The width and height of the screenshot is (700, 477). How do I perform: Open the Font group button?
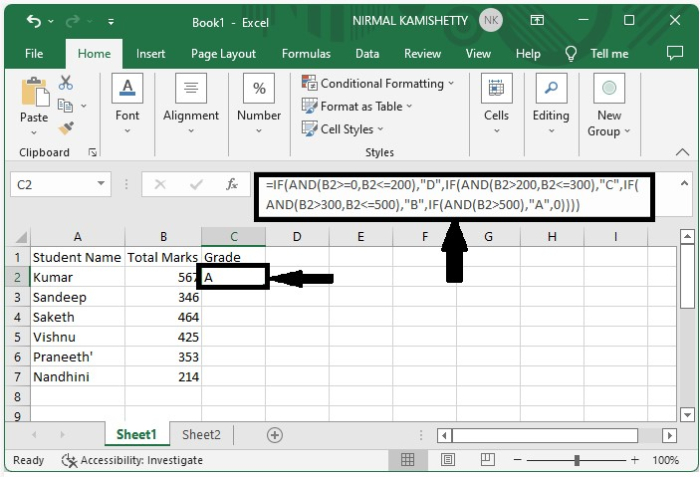tap(127, 105)
